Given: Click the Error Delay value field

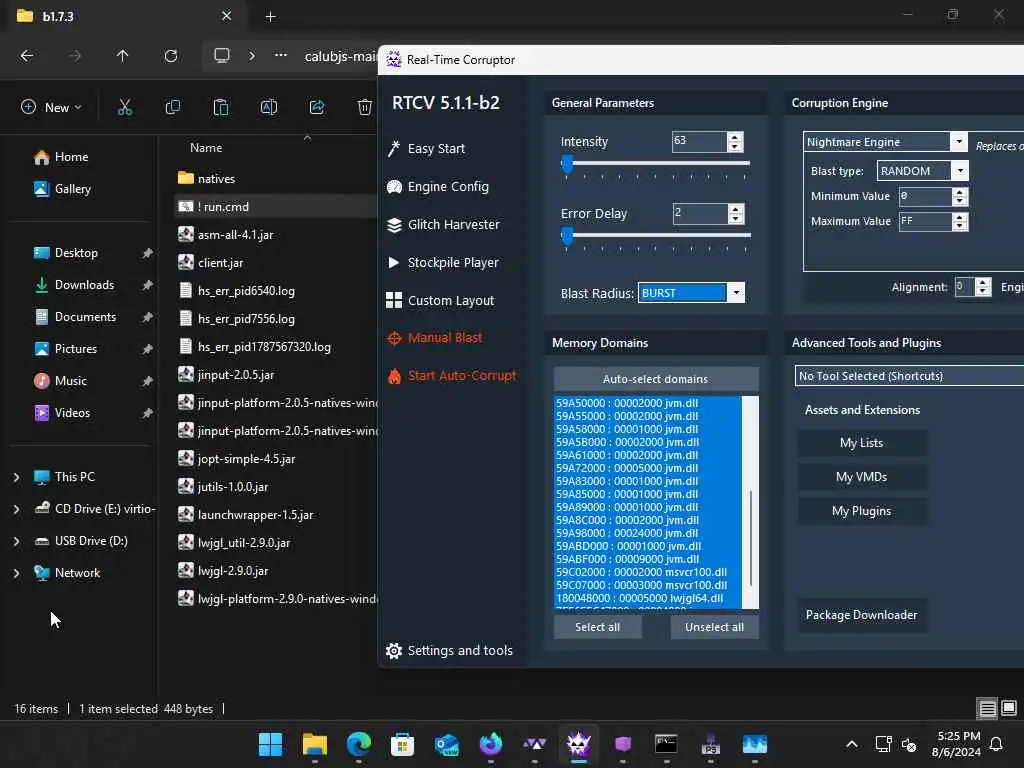Looking at the screenshot, I should [x=700, y=214].
